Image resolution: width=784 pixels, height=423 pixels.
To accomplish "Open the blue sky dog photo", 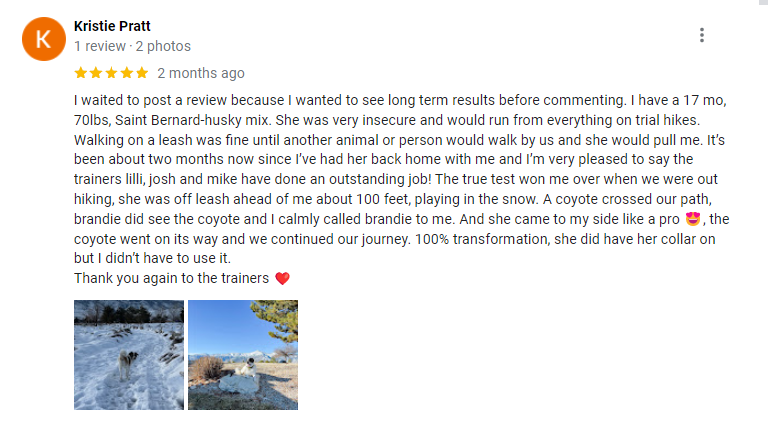I will coord(243,355).
